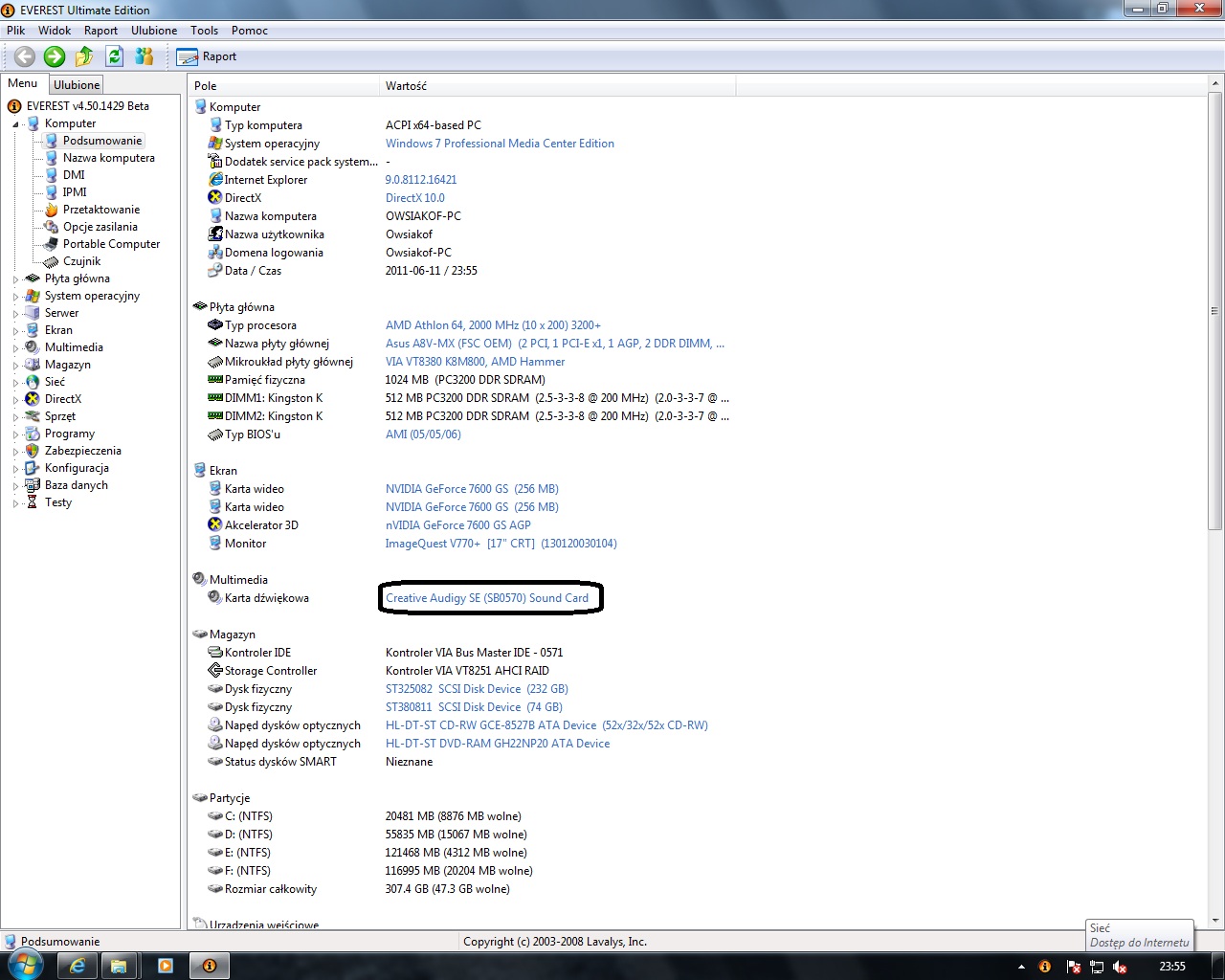This screenshot has width=1225, height=980.
Task: Collapse the Komputer tree node
Action: pyautogui.click(x=15, y=124)
